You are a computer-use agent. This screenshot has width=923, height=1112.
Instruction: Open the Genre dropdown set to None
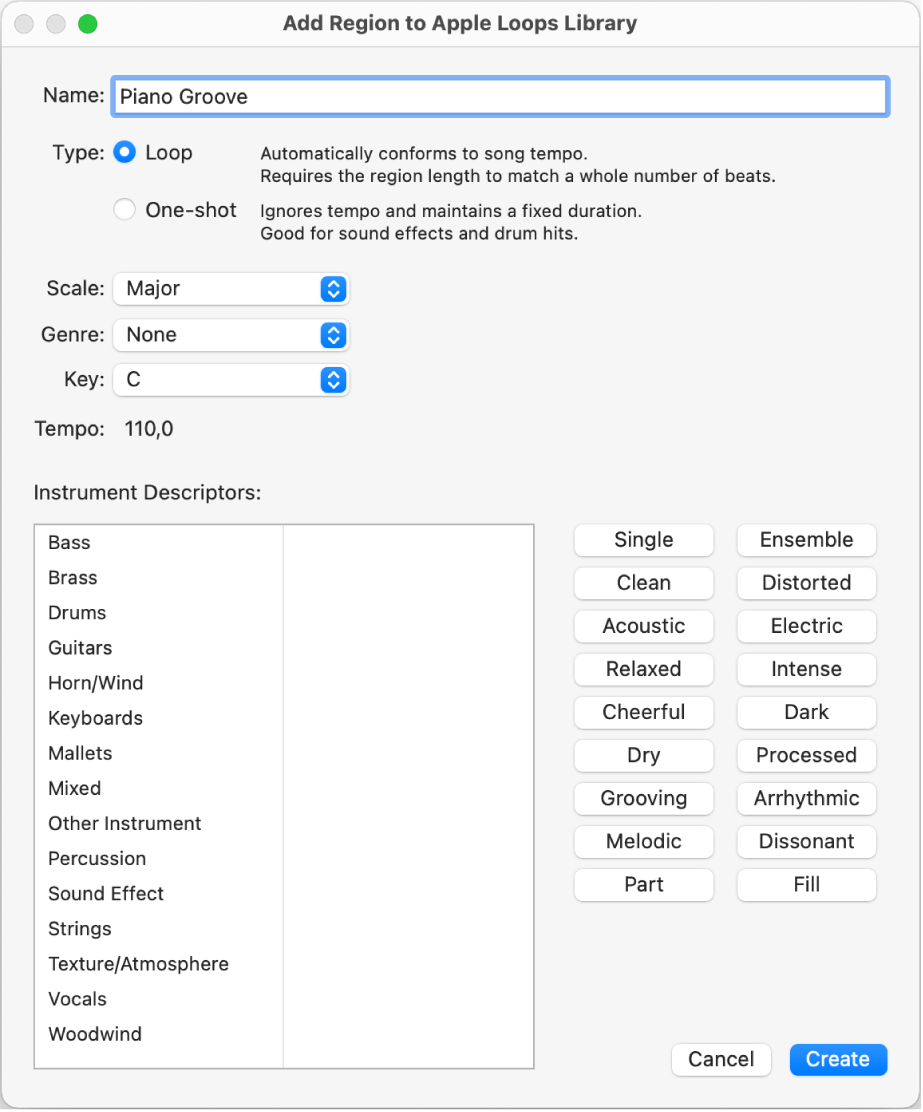coord(231,334)
